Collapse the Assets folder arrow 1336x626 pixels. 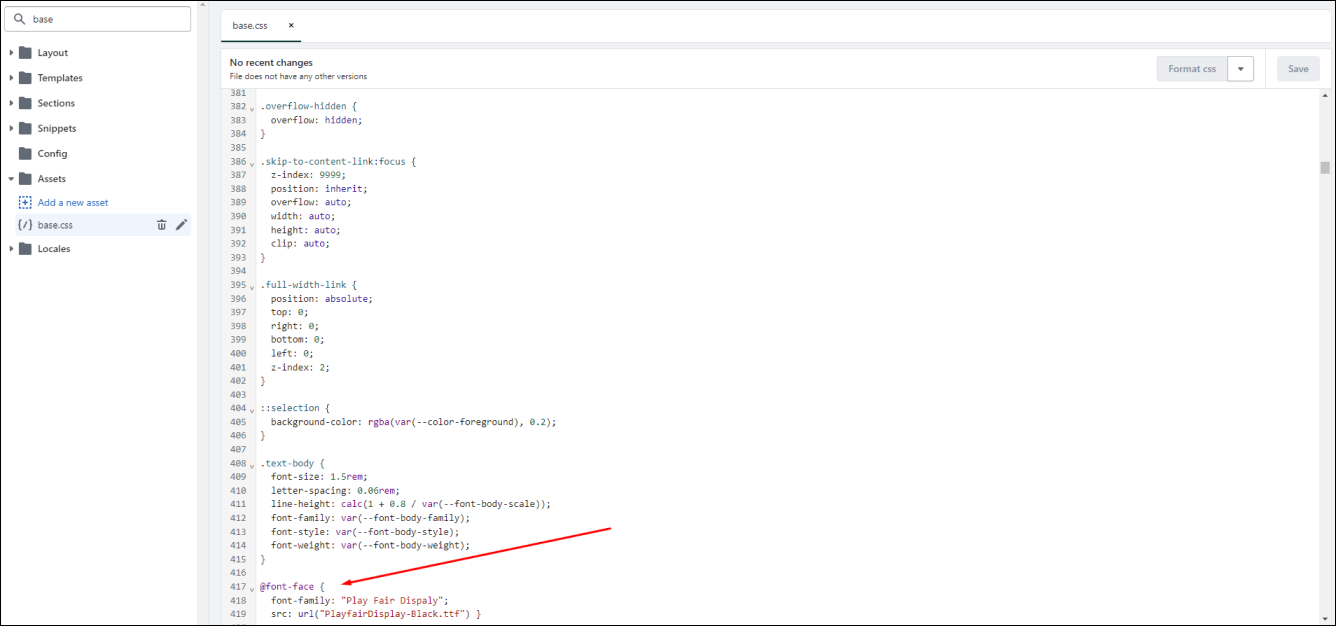point(11,179)
